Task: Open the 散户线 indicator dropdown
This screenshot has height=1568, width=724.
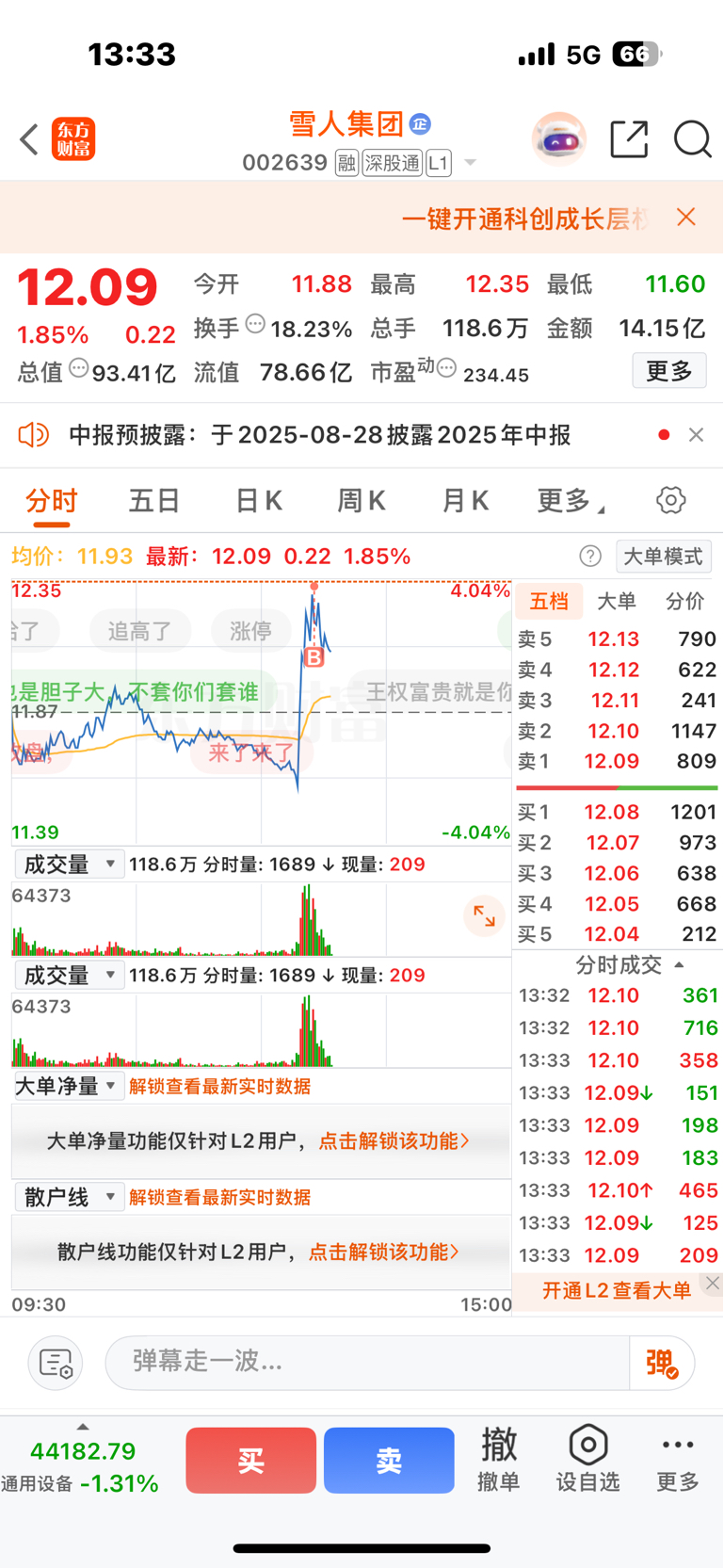Action: point(70,1198)
